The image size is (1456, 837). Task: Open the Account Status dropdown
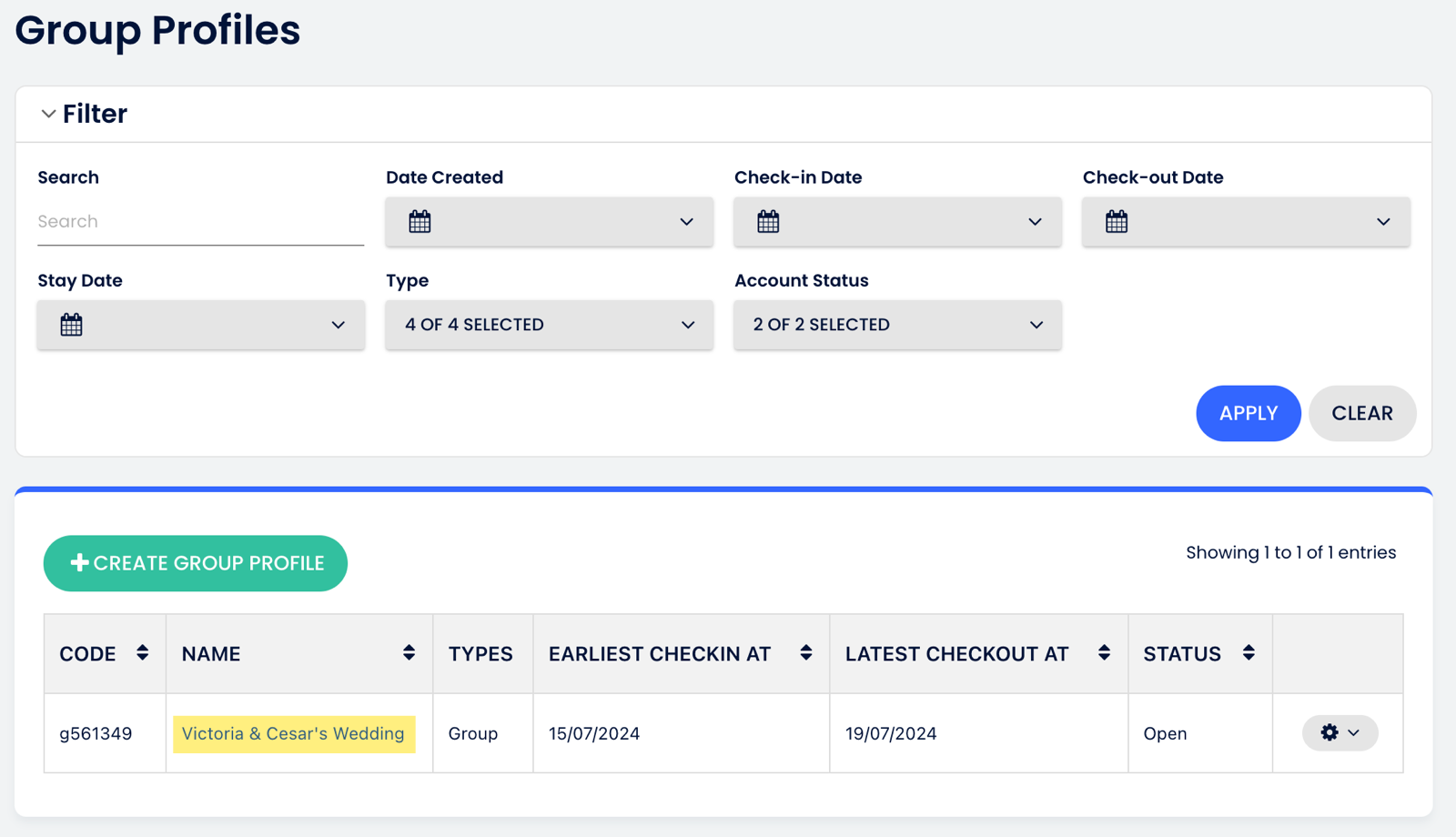tap(897, 325)
